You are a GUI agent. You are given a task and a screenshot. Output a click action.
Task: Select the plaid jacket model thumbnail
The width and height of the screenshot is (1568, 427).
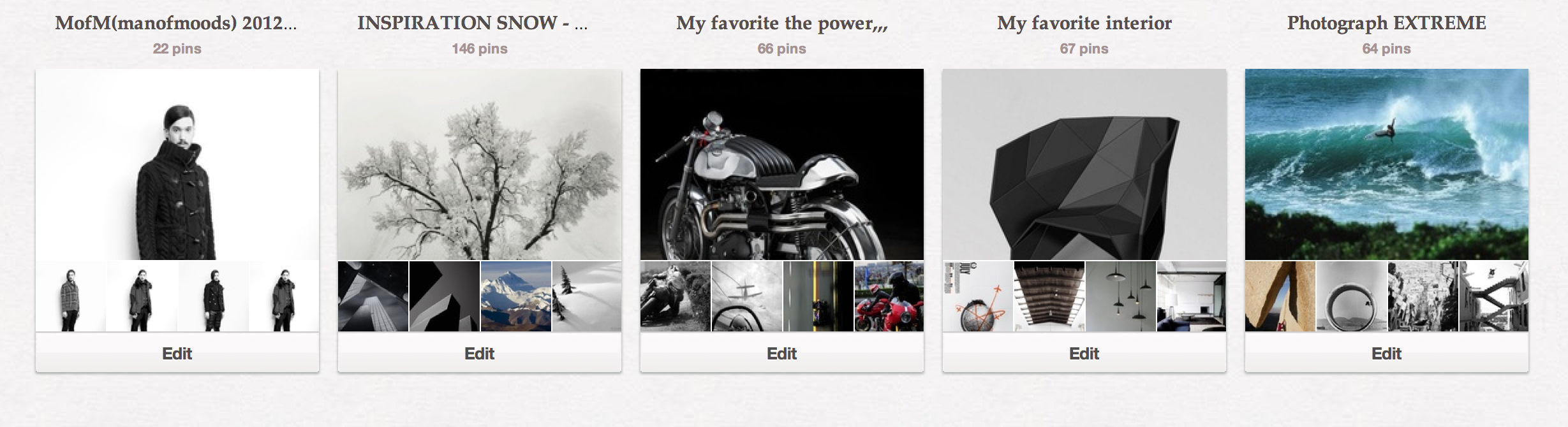click(x=71, y=296)
